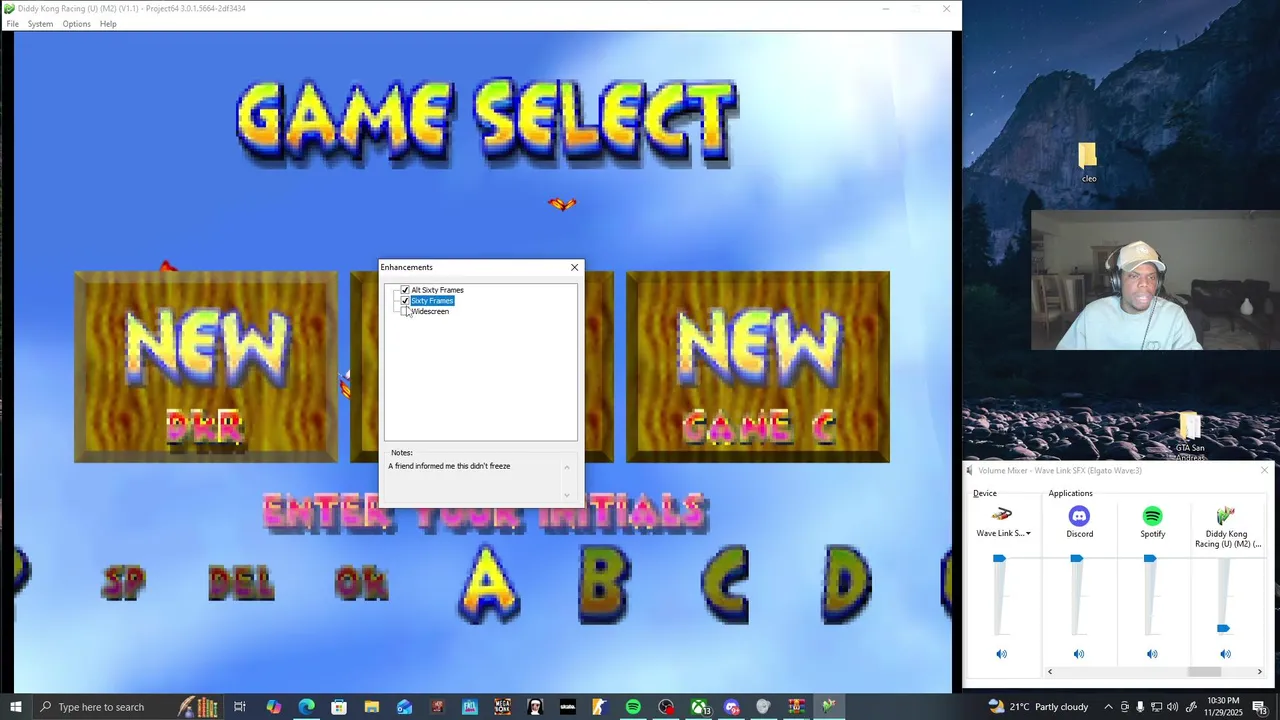
Task: Mute Spotify in the Volume Mixer
Action: pos(1152,654)
